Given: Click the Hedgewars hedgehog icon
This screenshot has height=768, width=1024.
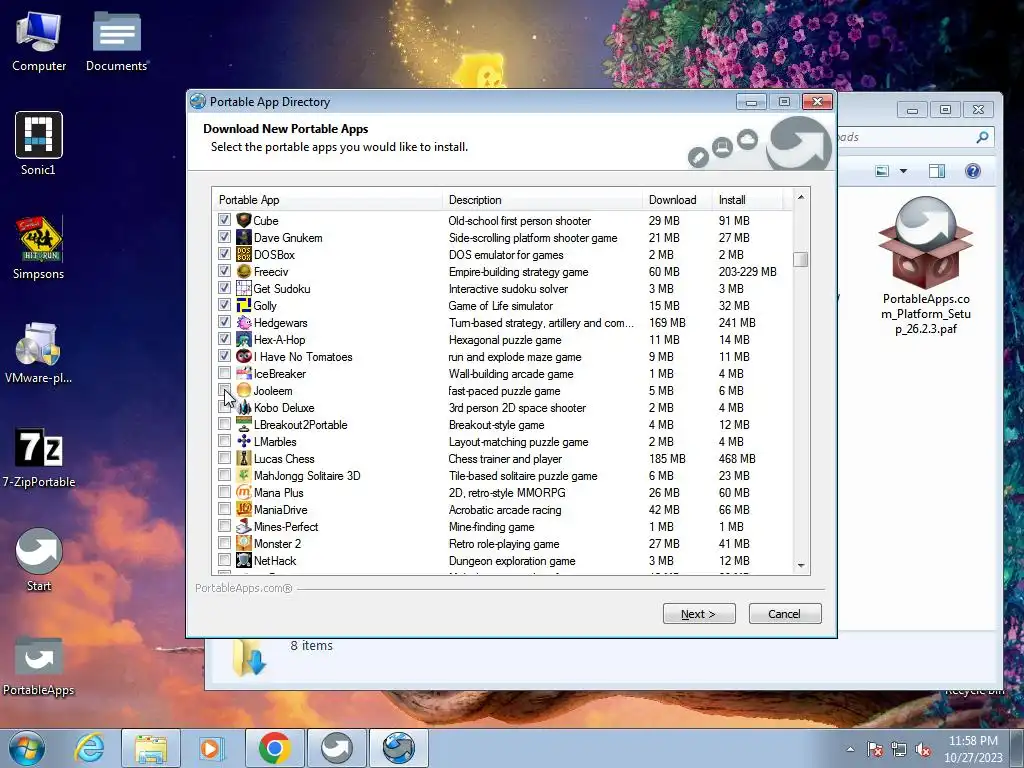Looking at the screenshot, I should coord(244,323).
